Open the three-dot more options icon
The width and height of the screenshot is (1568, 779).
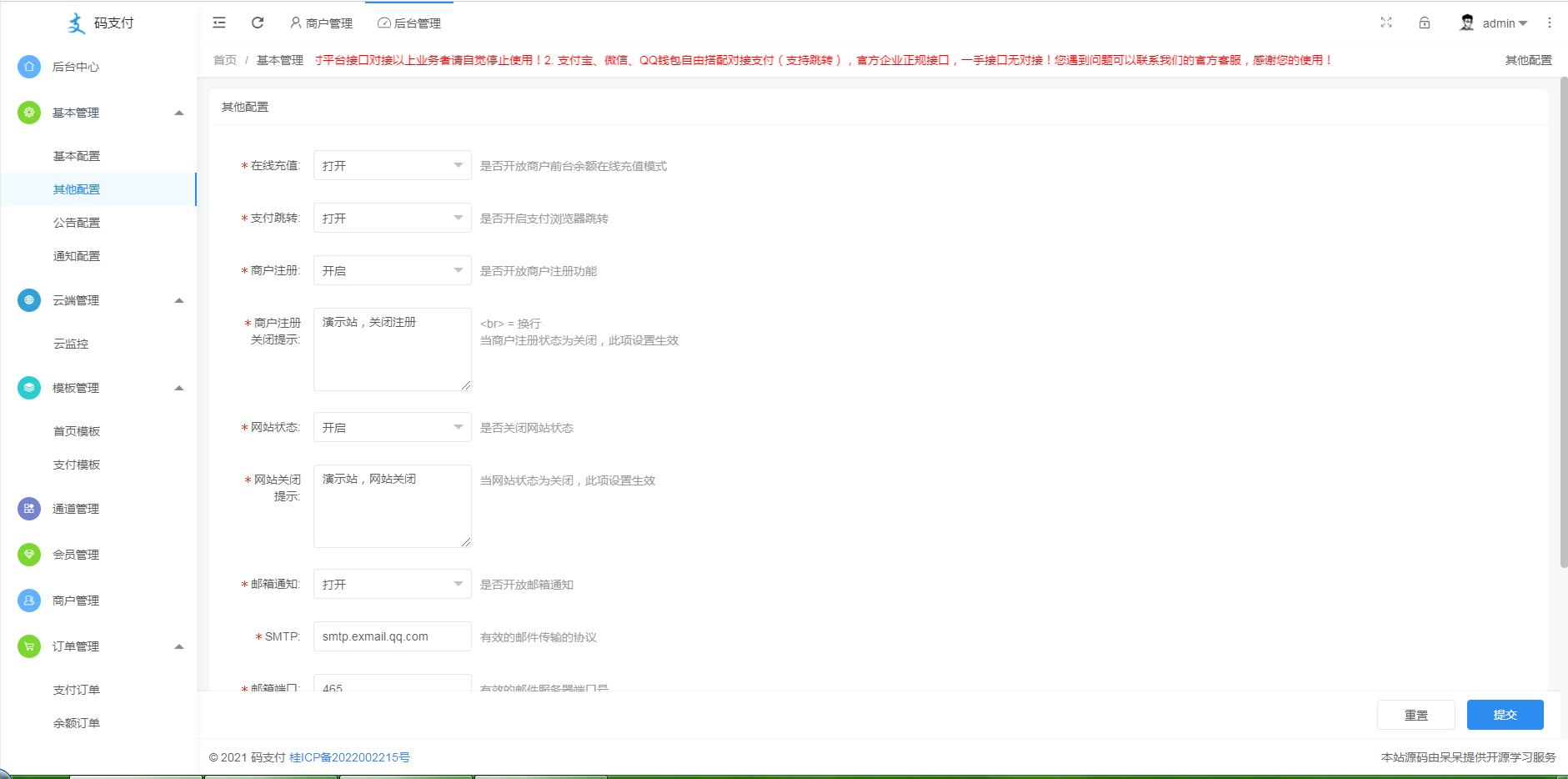click(x=1550, y=23)
